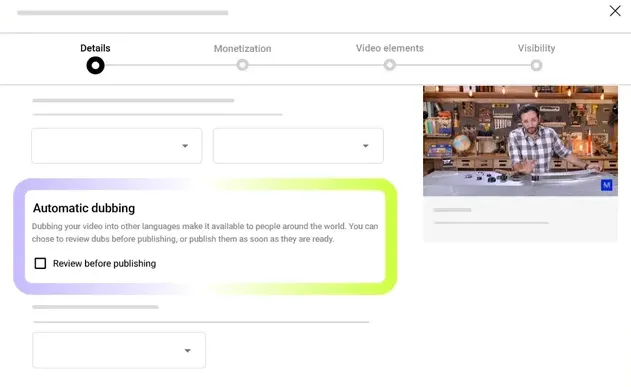
Task: Click the Visibility stepper circle
Action: [536, 65]
